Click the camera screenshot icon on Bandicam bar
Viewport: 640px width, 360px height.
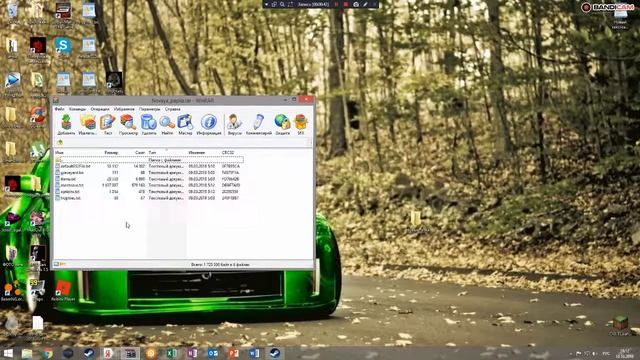(x=356, y=4)
